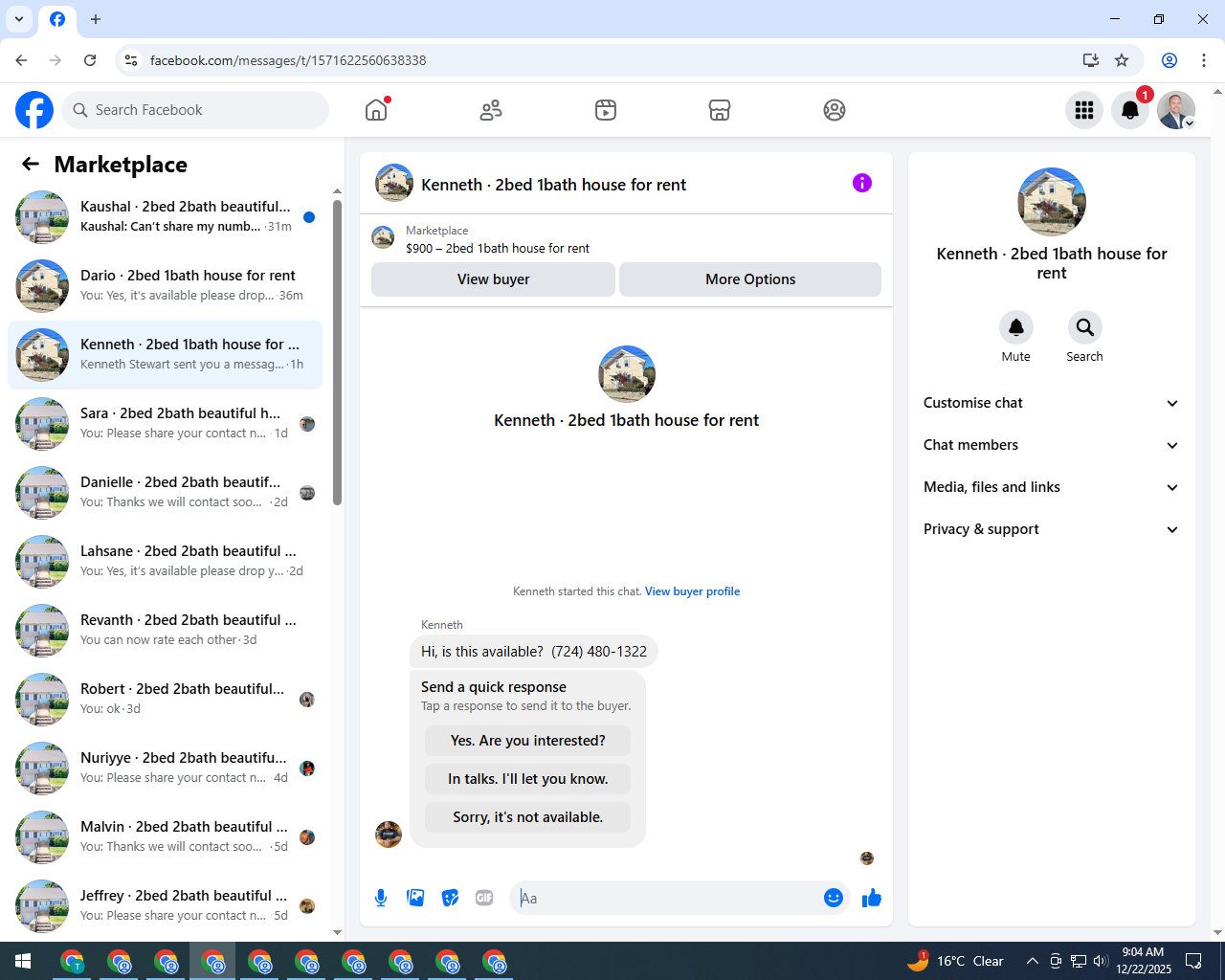
Task: Send quick response 'Sorry, it's not available.'
Action: click(x=528, y=817)
